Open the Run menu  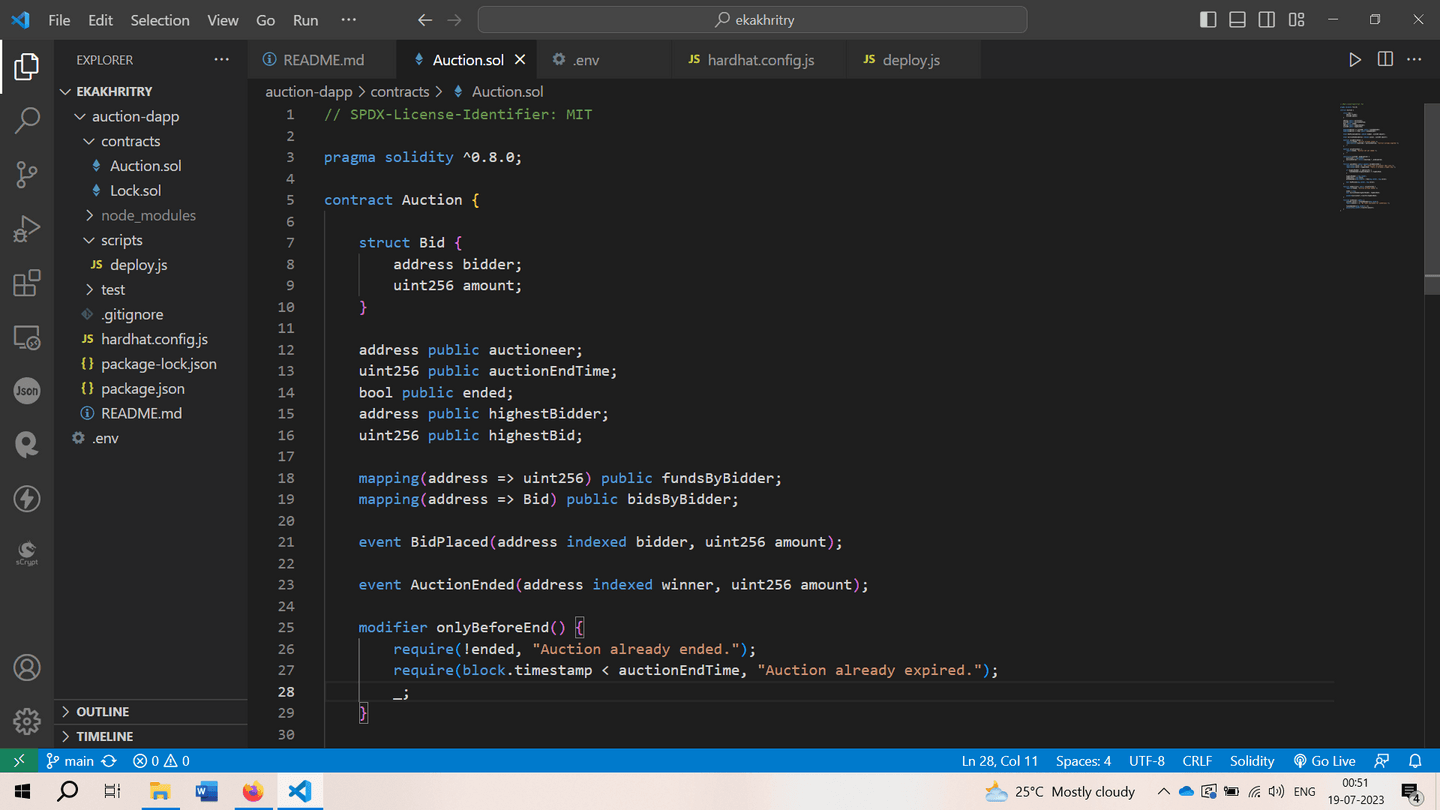pyautogui.click(x=306, y=20)
